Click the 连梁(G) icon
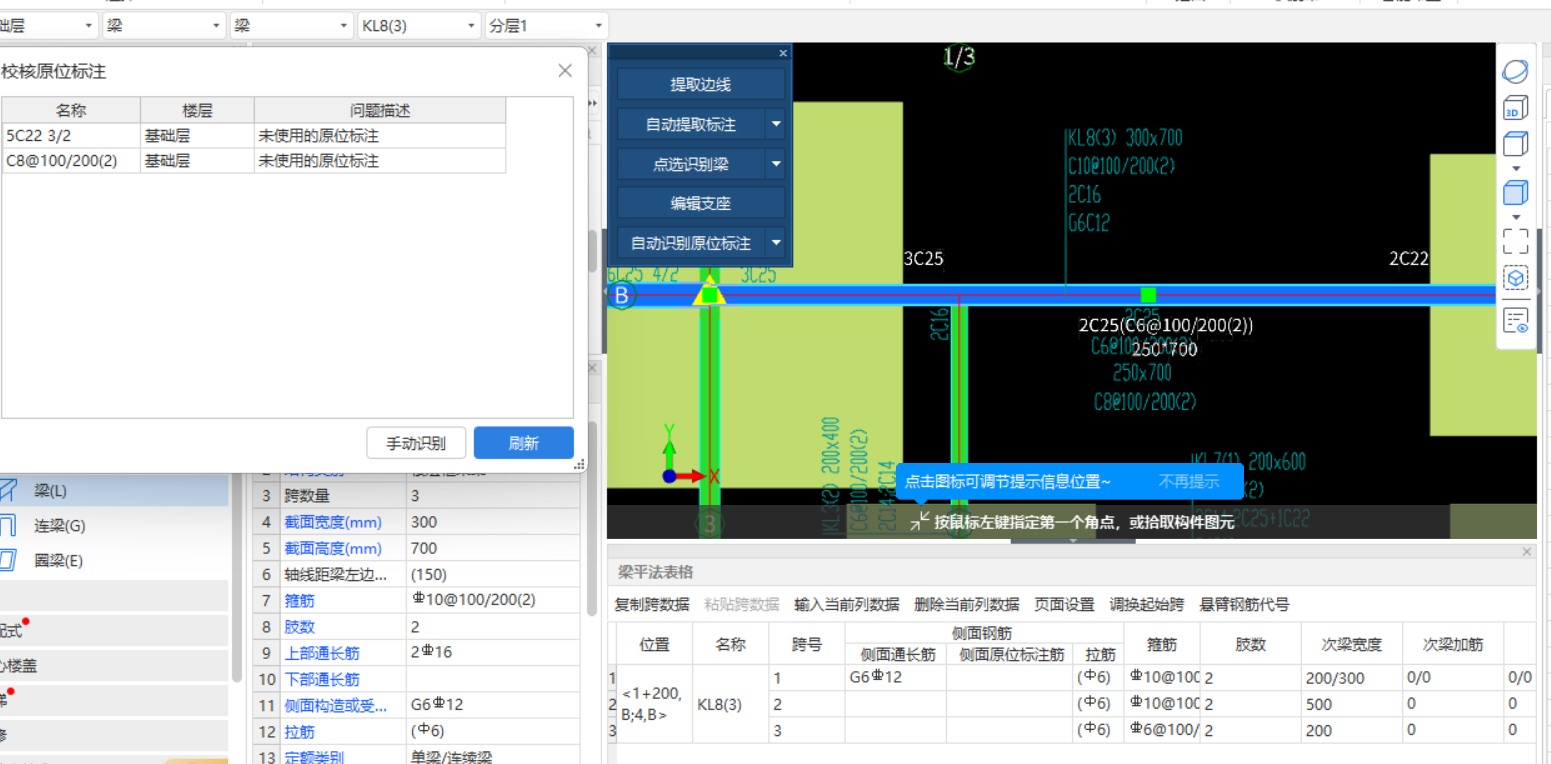 tap(7, 526)
